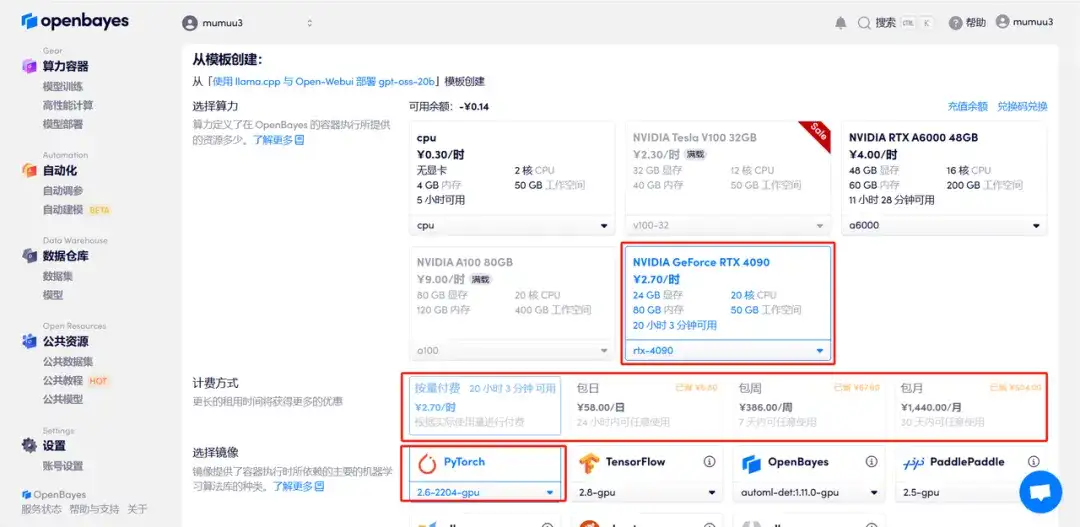This screenshot has height=527, width=1080.
Task: Open 帮助与支持 footer link
Action: click(x=94, y=510)
